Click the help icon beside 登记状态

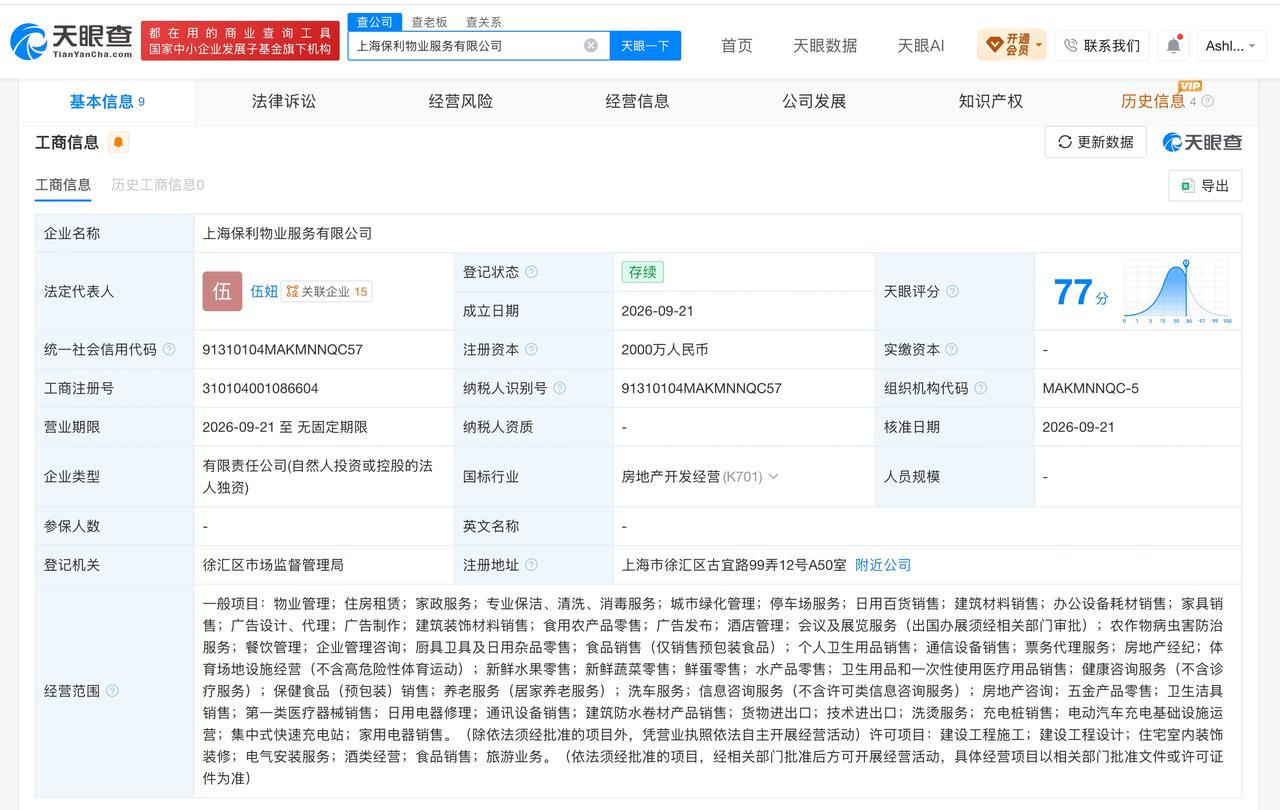click(x=531, y=272)
